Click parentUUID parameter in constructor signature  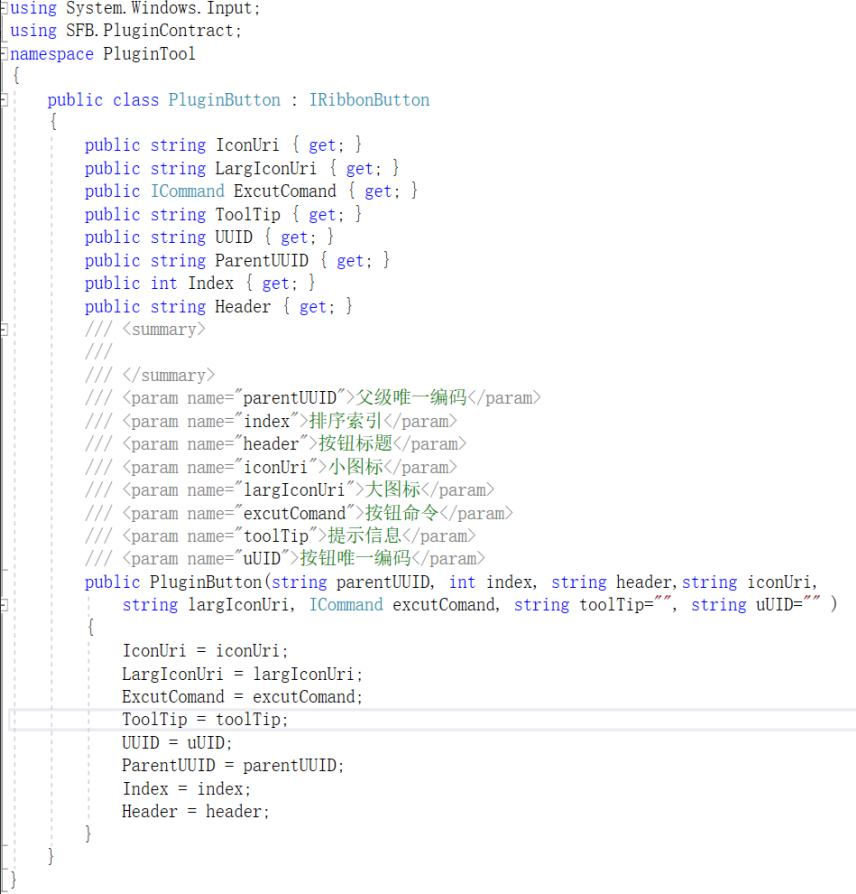pyautogui.click(x=383, y=582)
